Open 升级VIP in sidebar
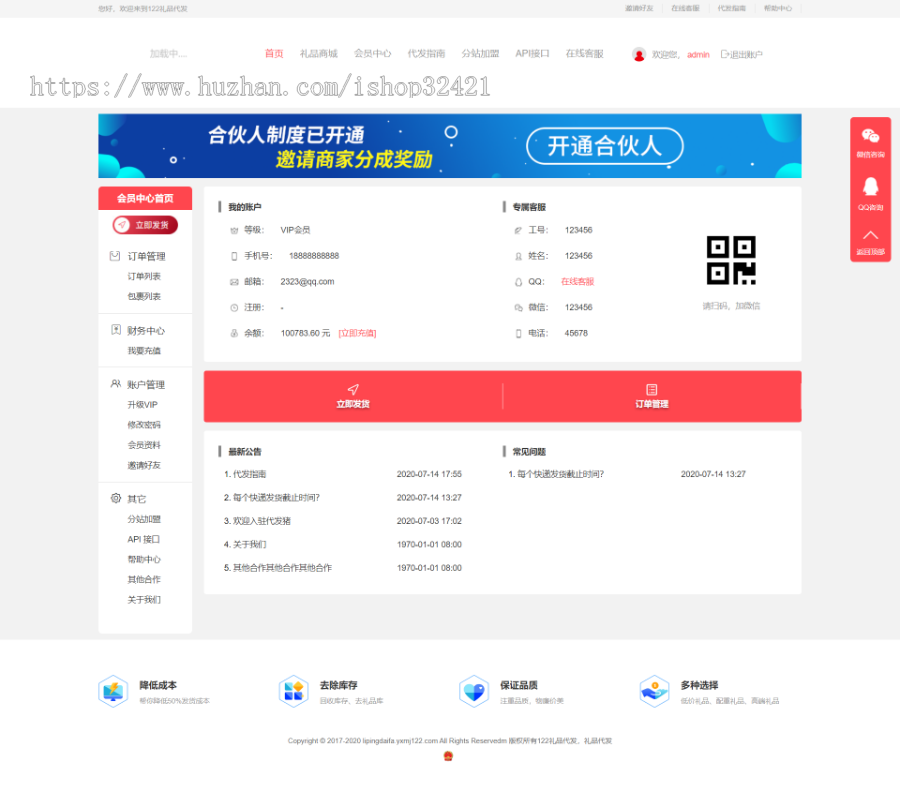Screen dimensions: 900x792 pyautogui.click(x=142, y=405)
